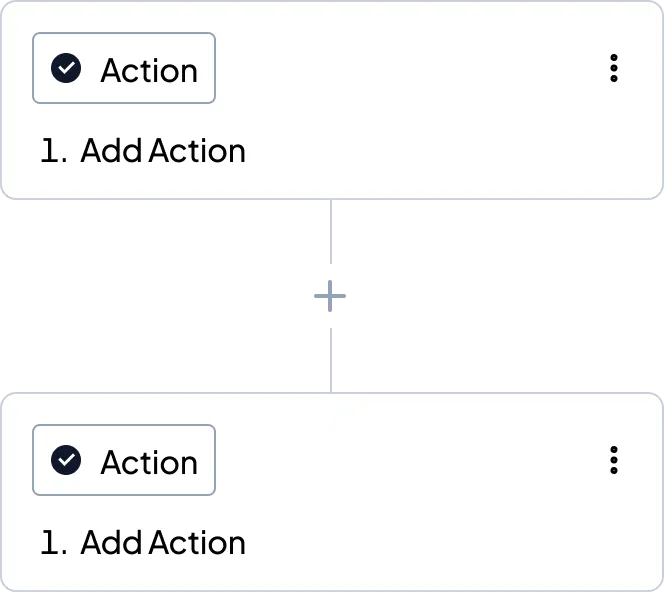The width and height of the screenshot is (664, 592).
Task: Click the word "Add" in the bottom card
Action: click(111, 543)
